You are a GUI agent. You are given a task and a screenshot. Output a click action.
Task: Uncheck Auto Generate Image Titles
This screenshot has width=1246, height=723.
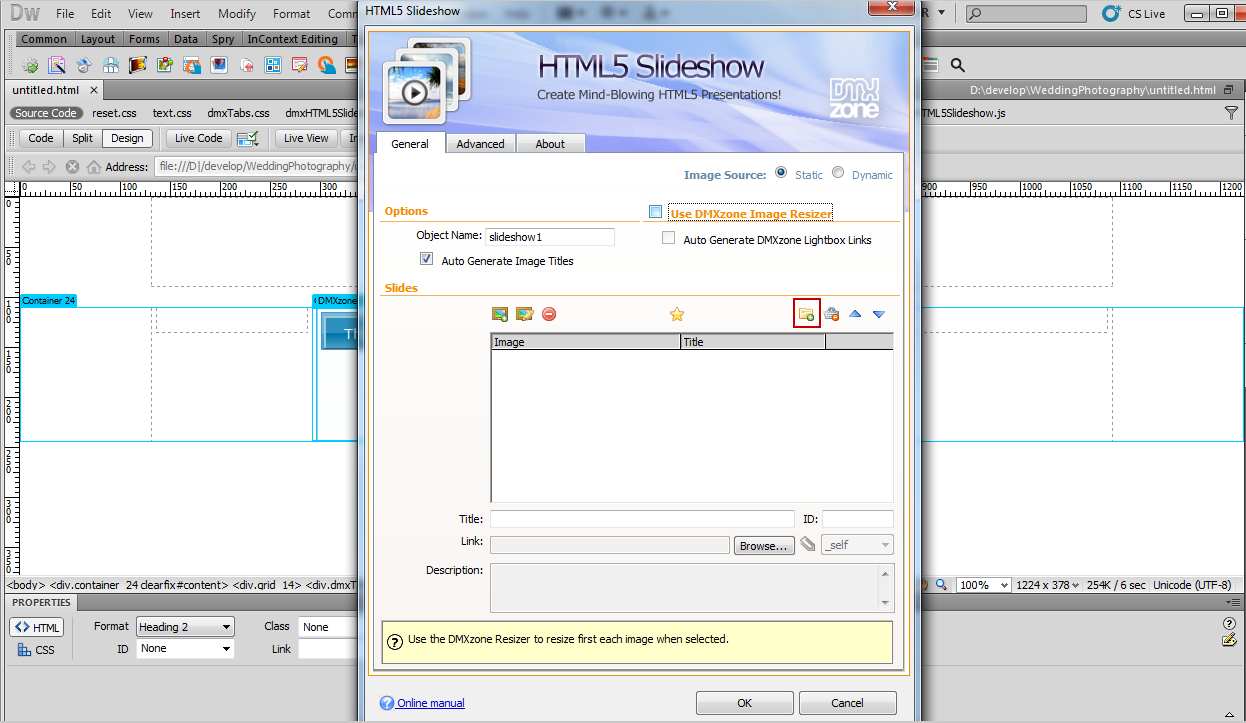click(x=427, y=259)
